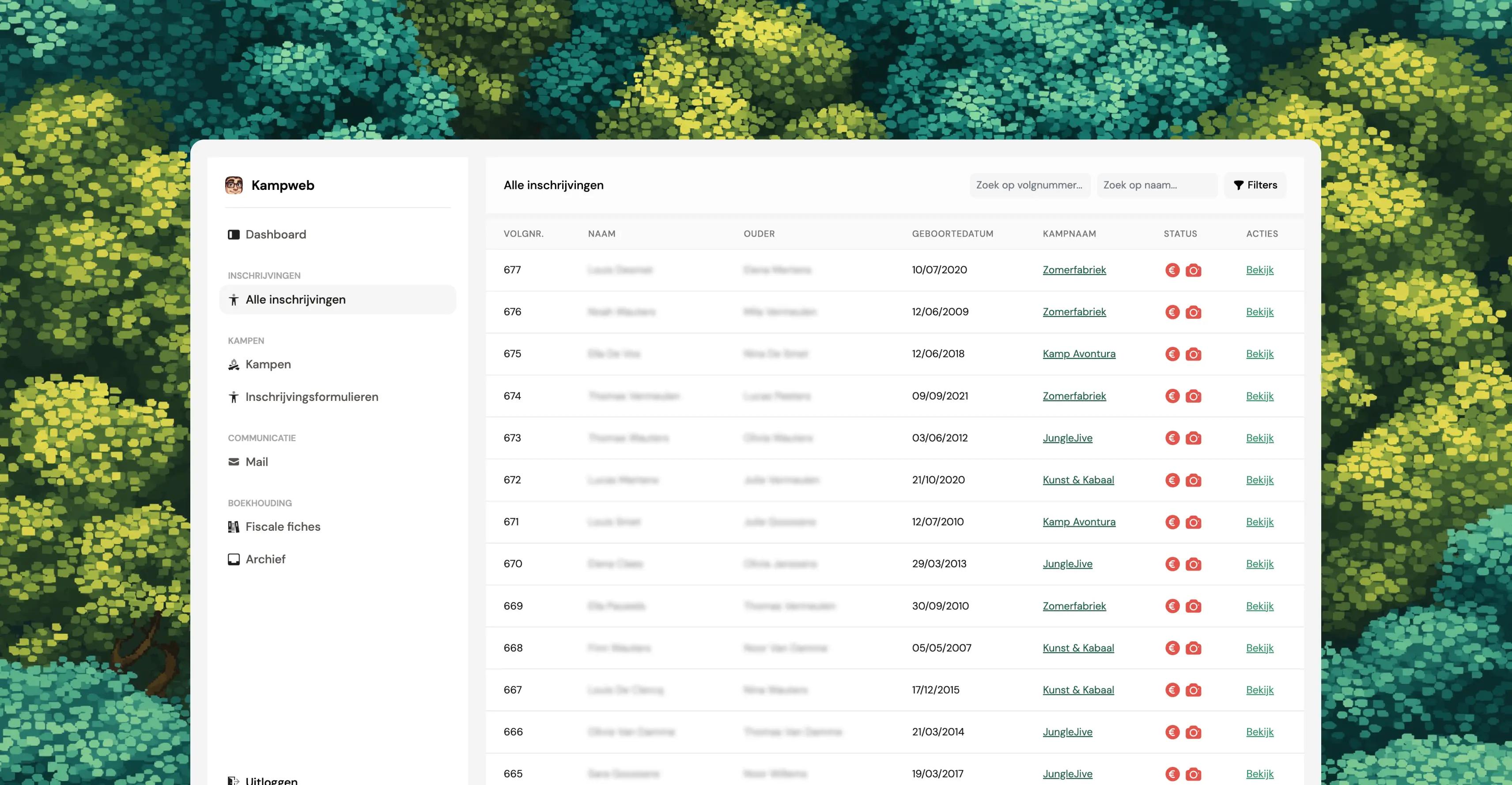Screen dimensions: 1512x785
Task: Open Inschrijvingsformulieren in the sidebar
Action: click(x=311, y=397)
